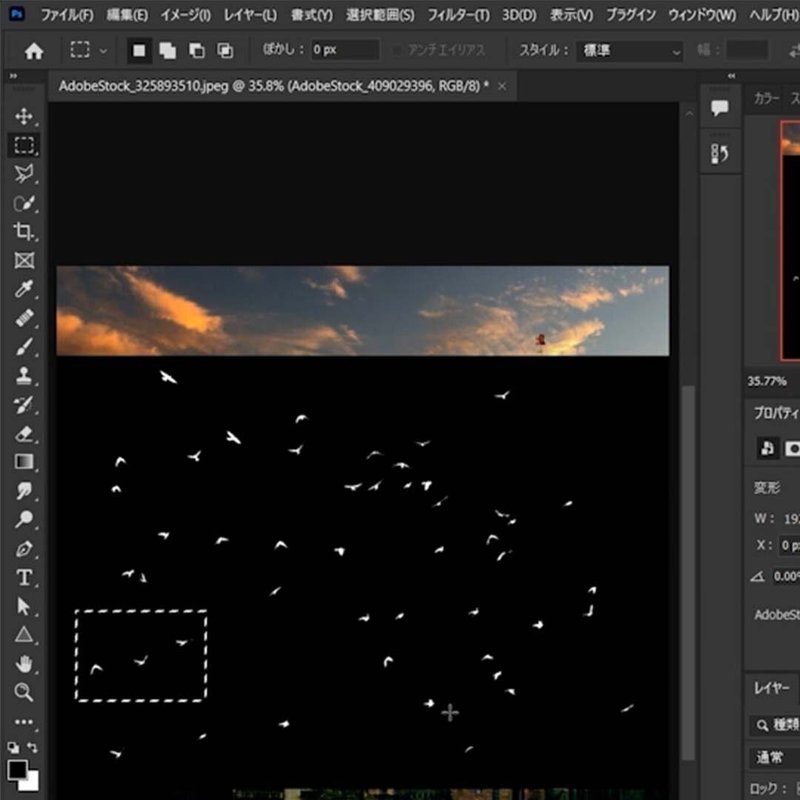Open the three-dot Edit Toolbar menu
Screen dimensions: 800x800
pyautogui.click(x=24, y=721)
